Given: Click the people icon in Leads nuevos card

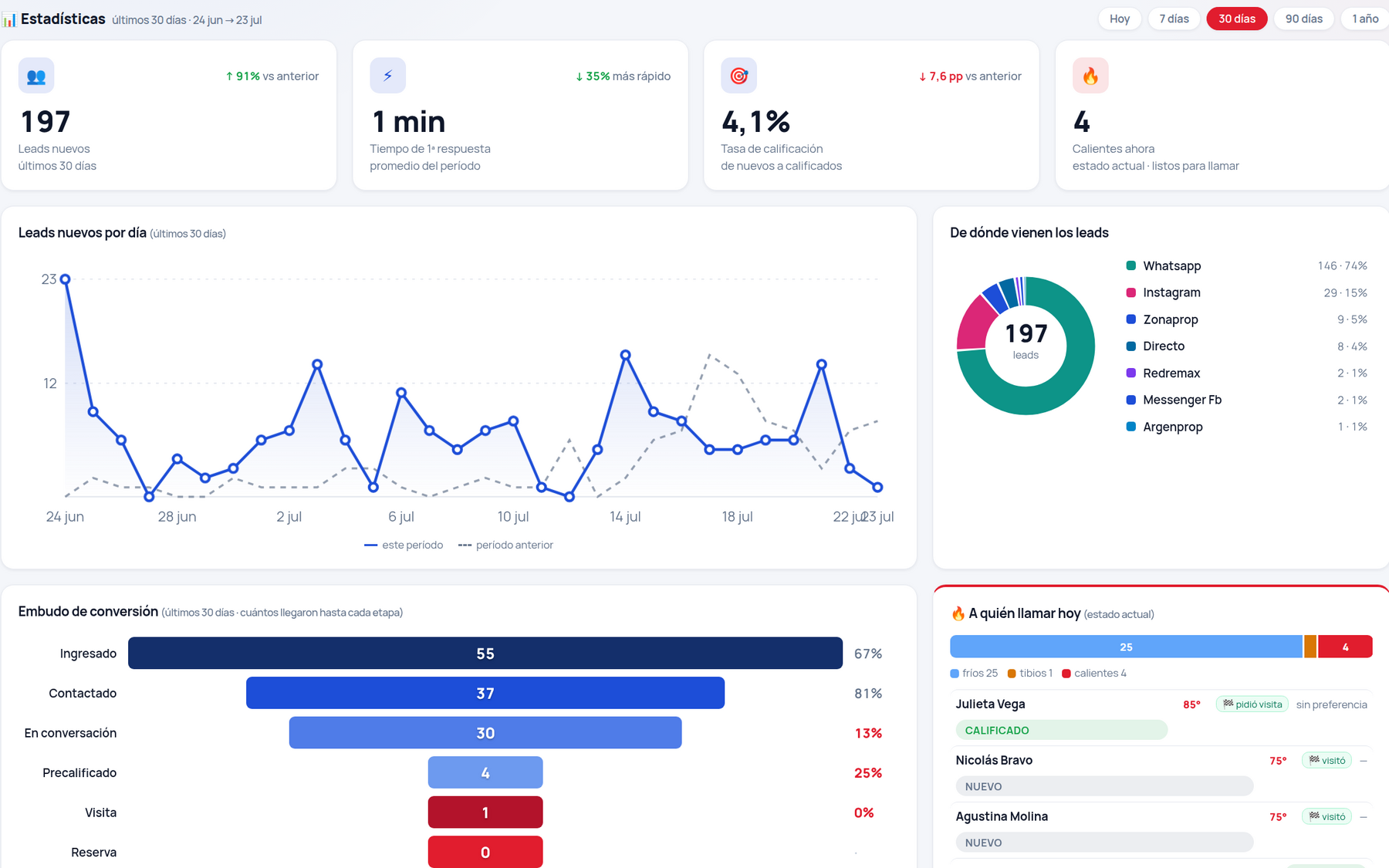Looking at the screenshot, I should coord(36,76).
